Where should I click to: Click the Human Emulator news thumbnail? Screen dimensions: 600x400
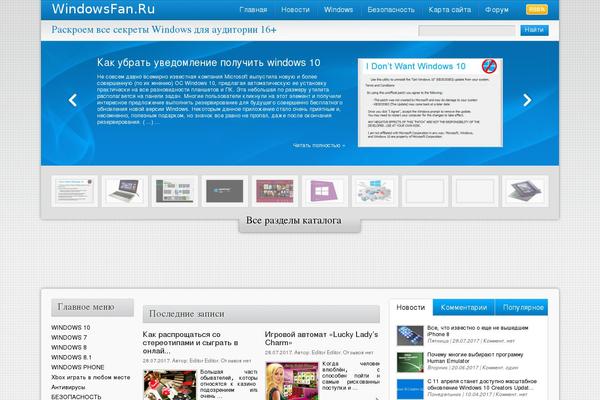410,362
